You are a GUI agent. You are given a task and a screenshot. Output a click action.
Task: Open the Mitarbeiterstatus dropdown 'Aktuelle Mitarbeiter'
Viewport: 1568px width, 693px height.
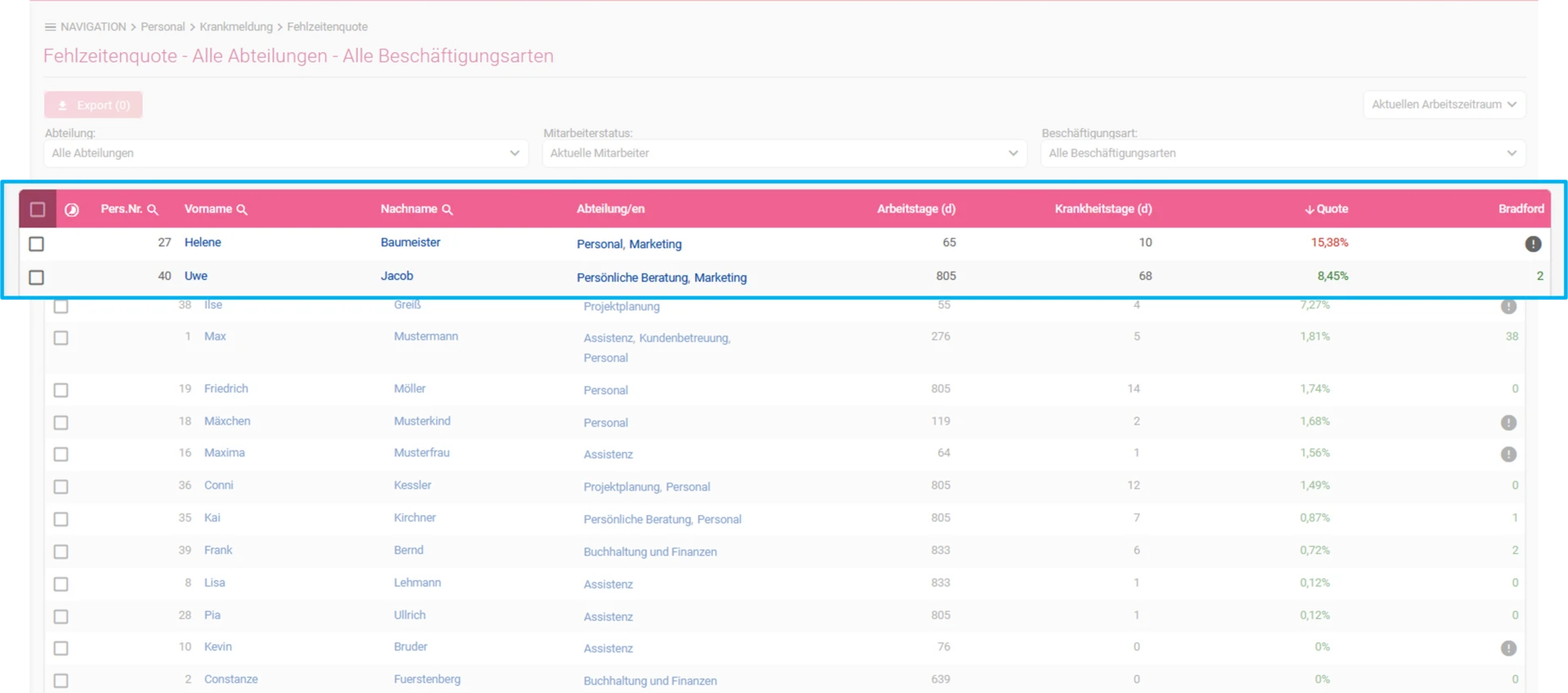(x=784, y=153)
